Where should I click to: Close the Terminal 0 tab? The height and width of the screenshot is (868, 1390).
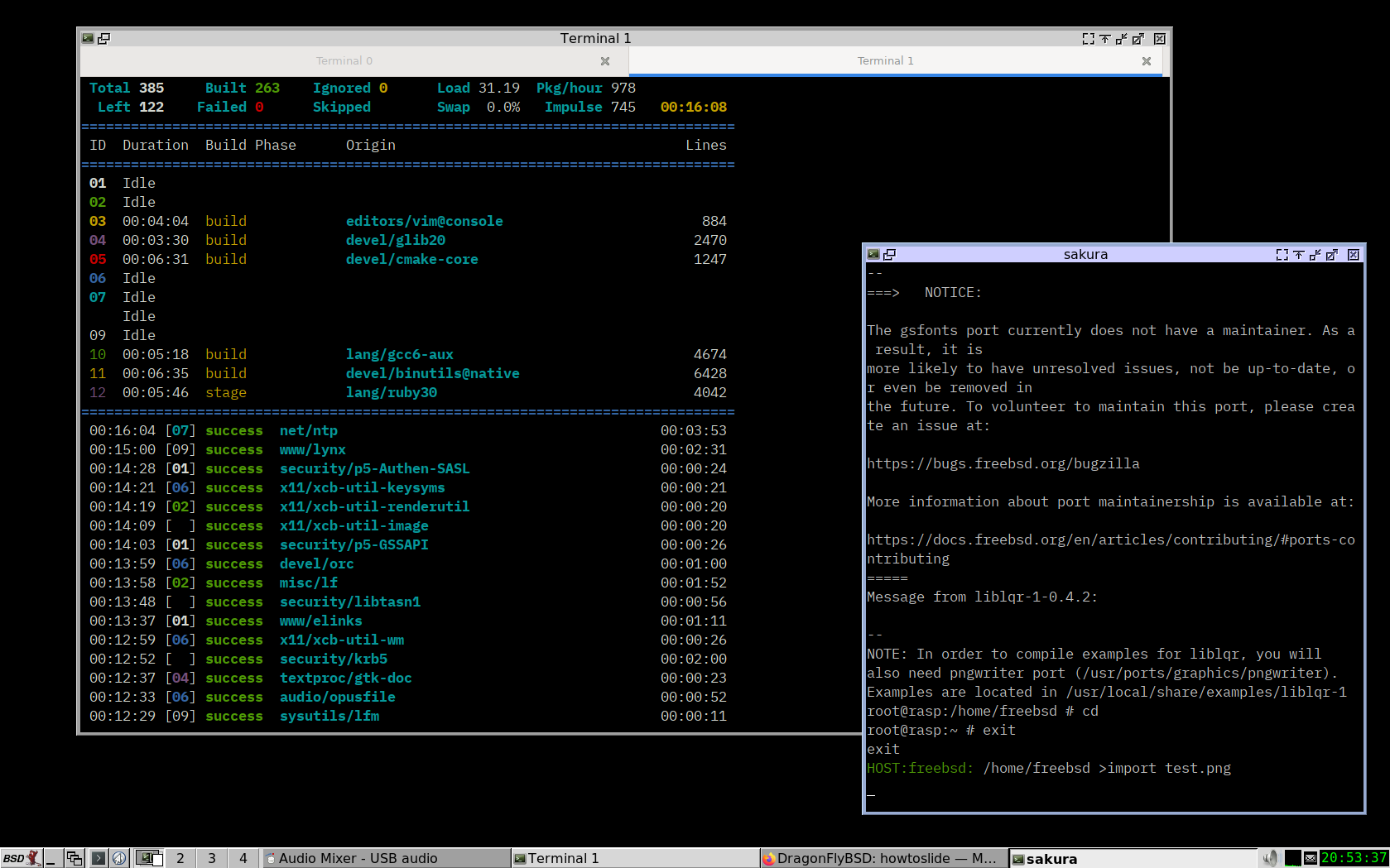click(605, 61)
